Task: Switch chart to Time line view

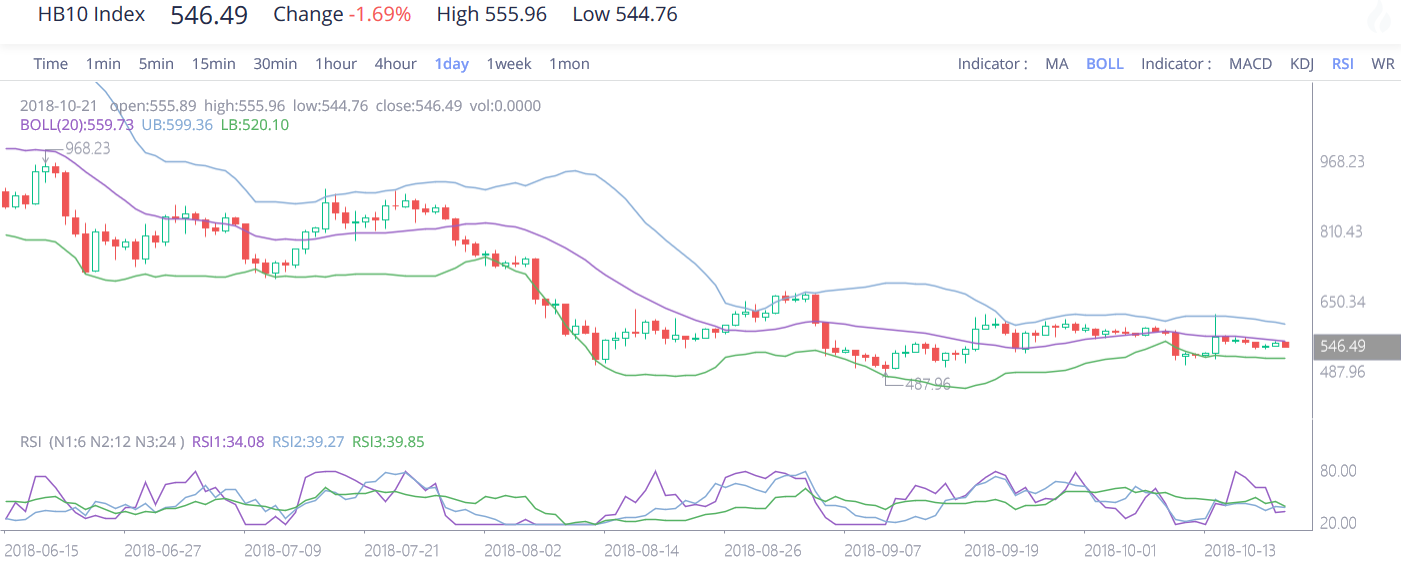Action: [51, 64]
